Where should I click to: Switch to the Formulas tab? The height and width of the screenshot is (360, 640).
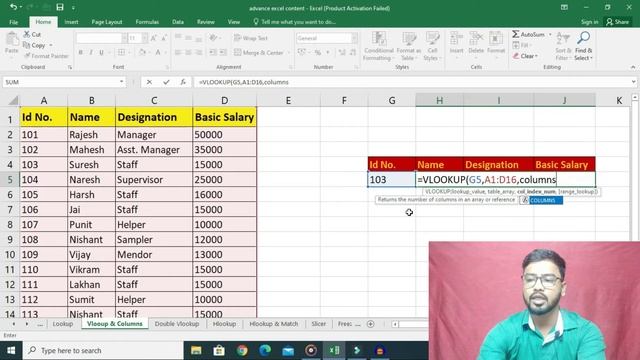pos(147,22)
